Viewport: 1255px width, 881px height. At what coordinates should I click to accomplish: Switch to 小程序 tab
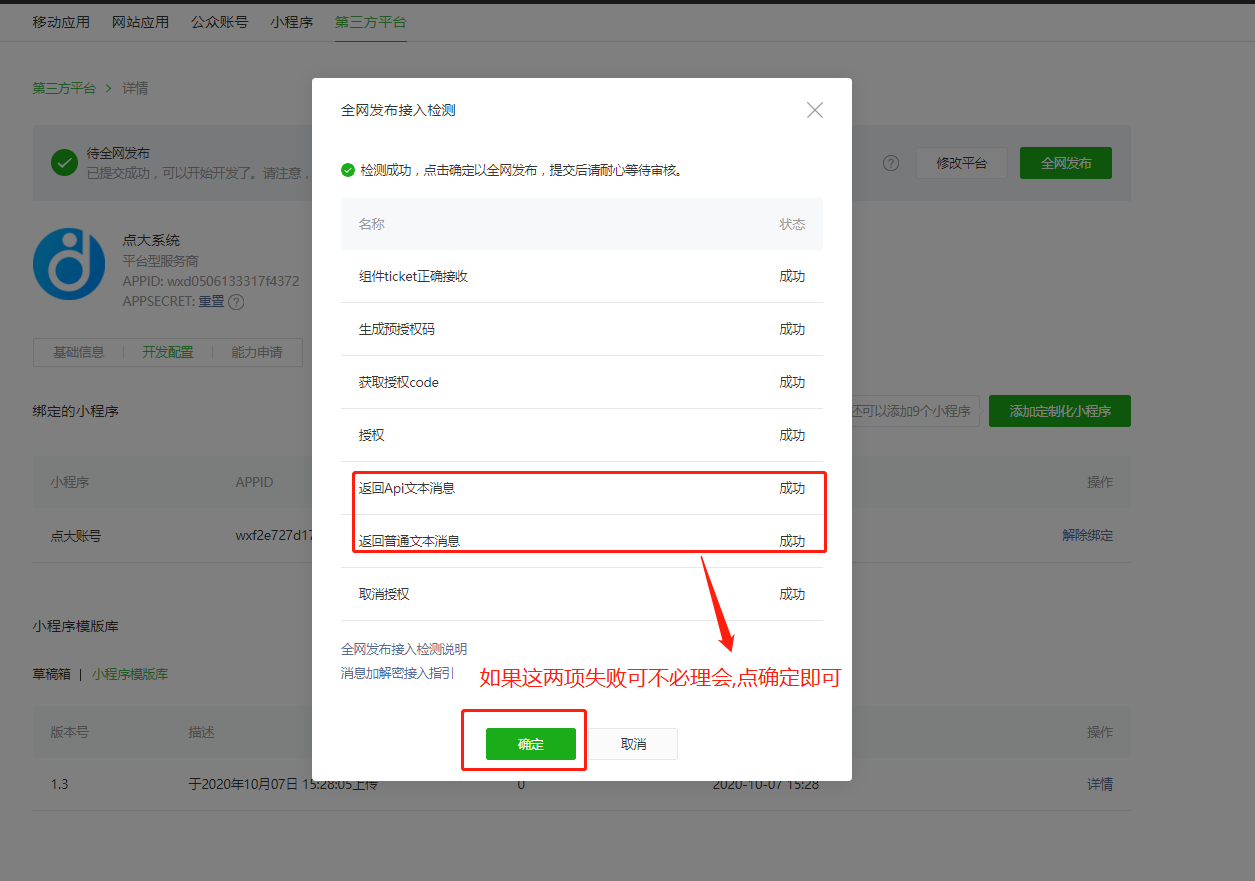click(x=292, y=22)
